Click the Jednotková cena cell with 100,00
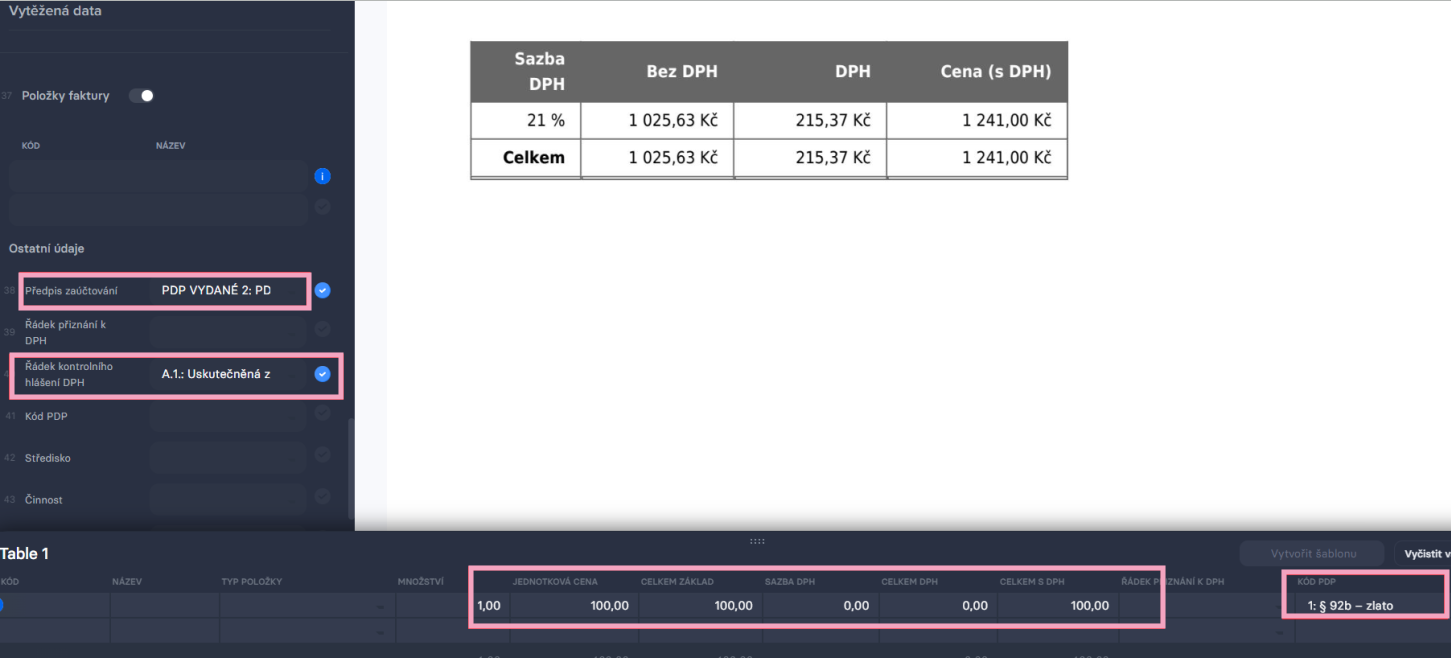Image resolution: width=1451 pixels, height=658 pixels. [571, 605]
